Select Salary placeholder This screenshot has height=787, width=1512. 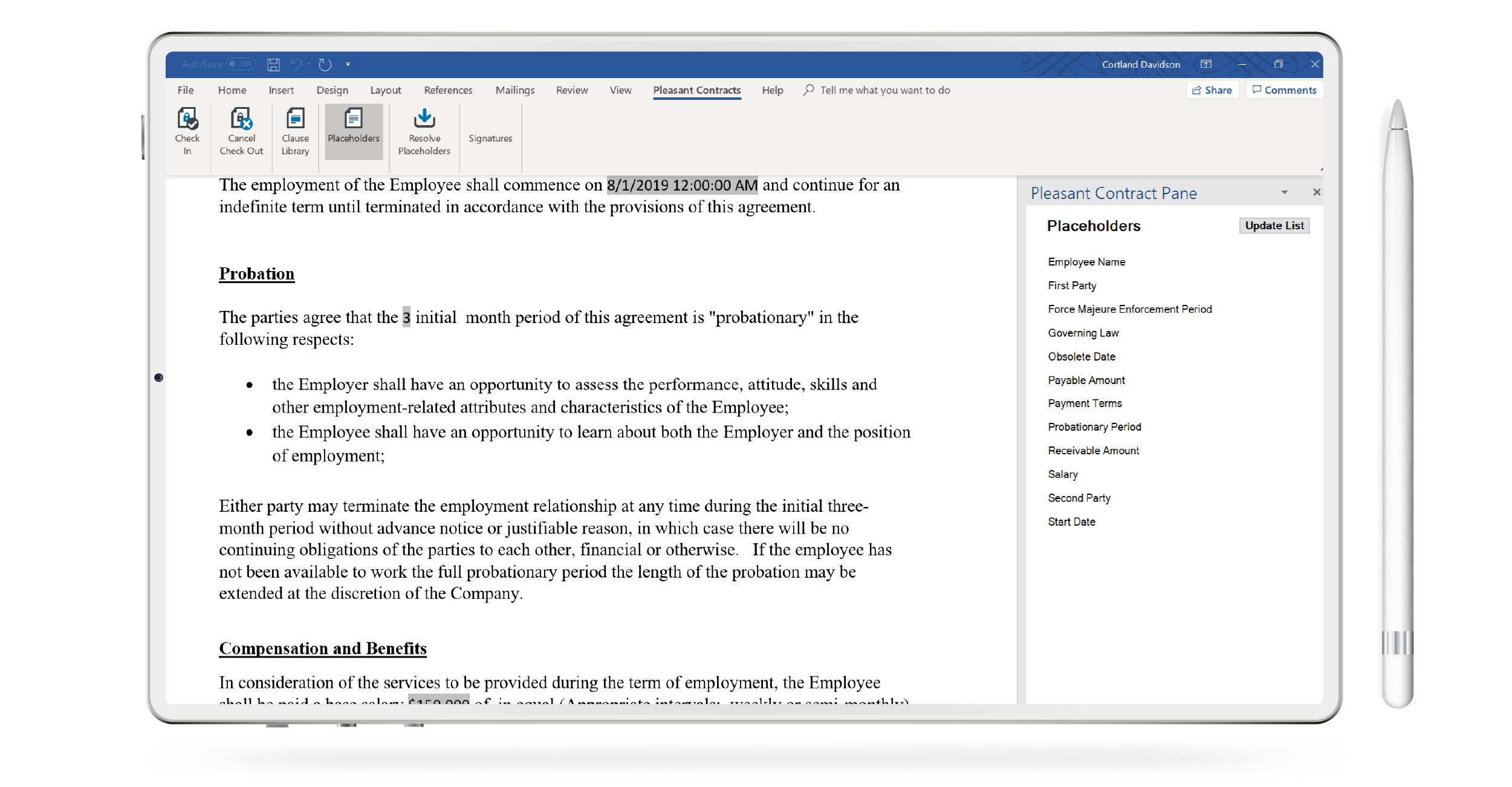tap(1063, 474)
